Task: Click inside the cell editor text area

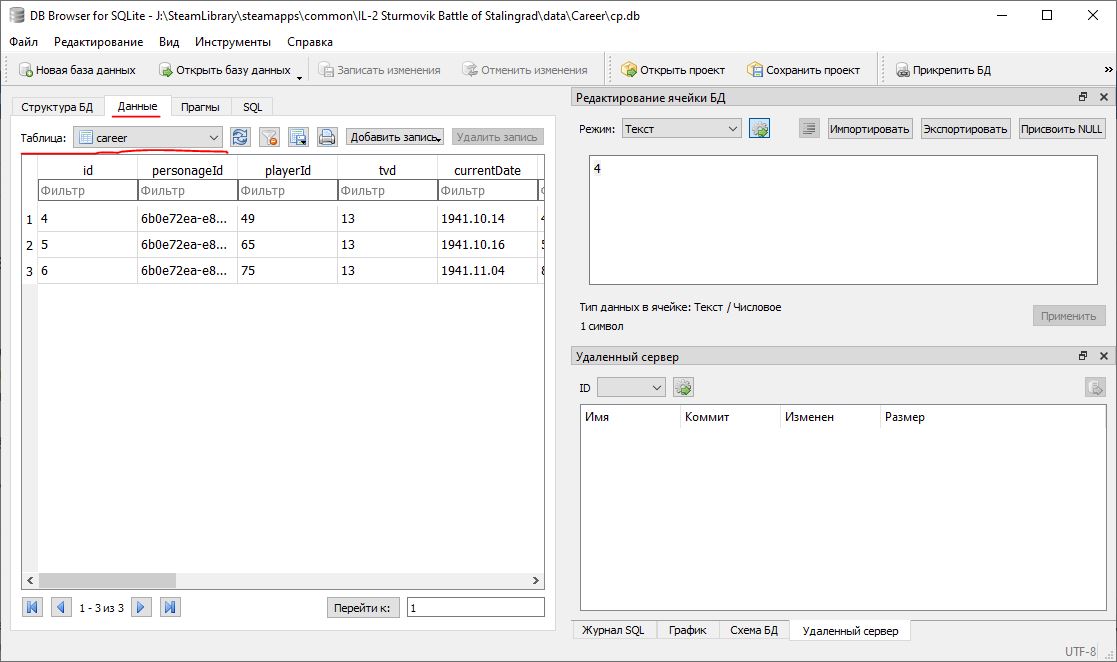Action: (x=843, y=219)
